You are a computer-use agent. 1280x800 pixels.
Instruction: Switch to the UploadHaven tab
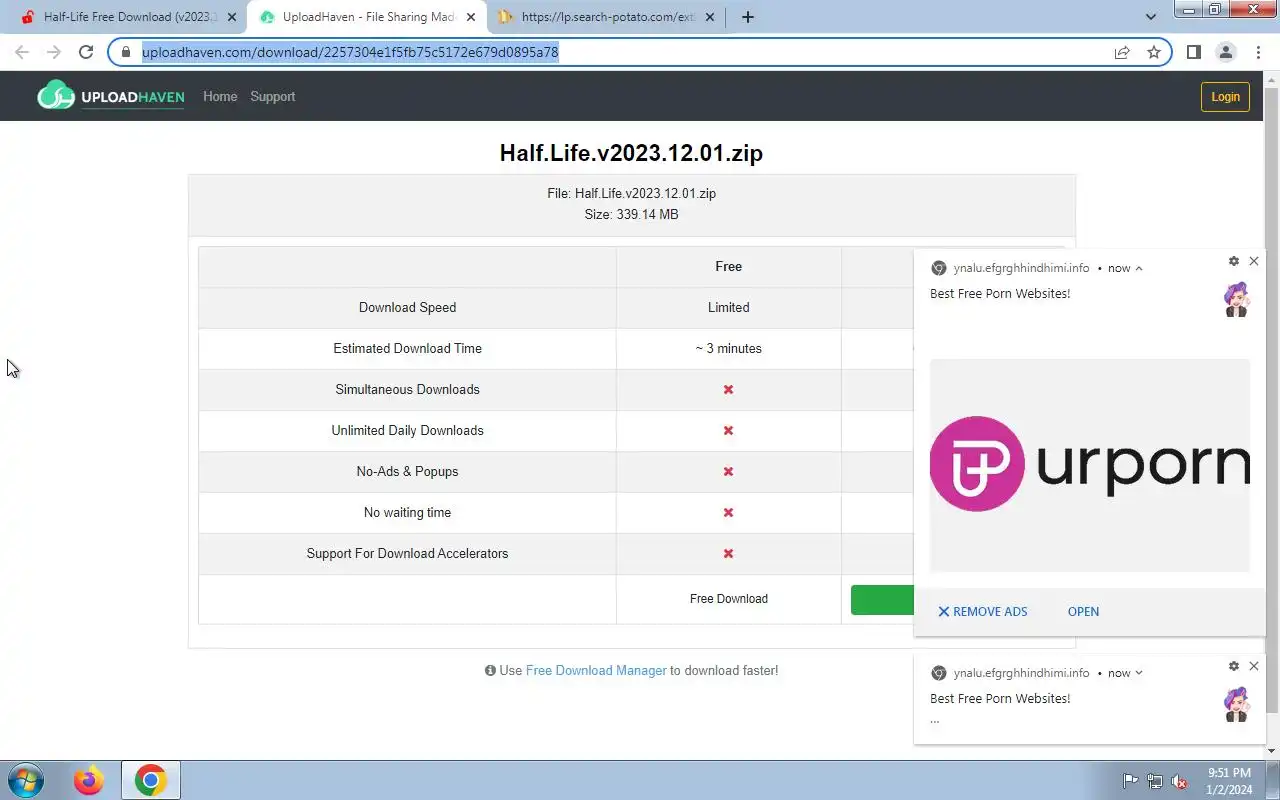pos(368,17)
